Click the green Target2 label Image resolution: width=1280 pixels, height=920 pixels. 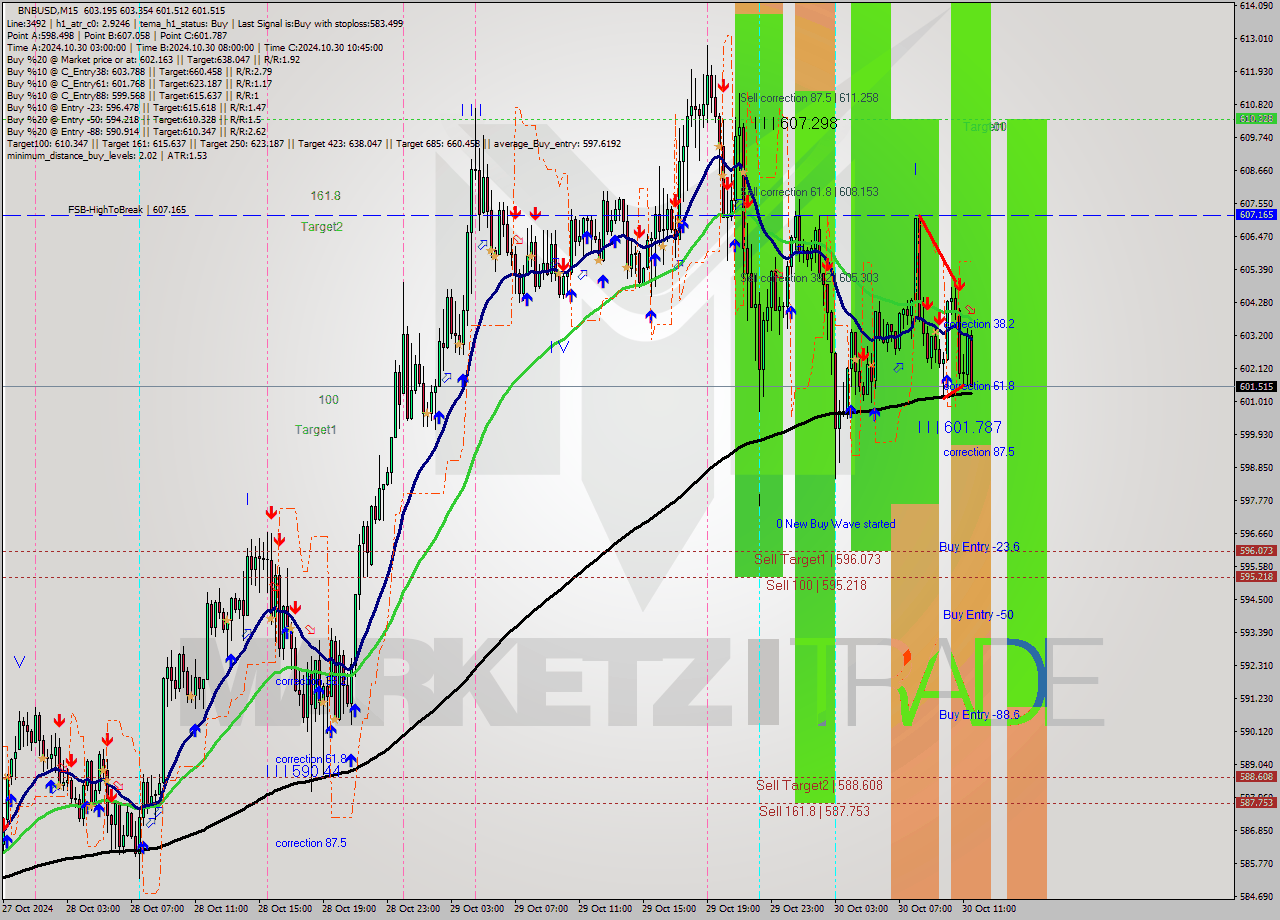click(322, 227)
